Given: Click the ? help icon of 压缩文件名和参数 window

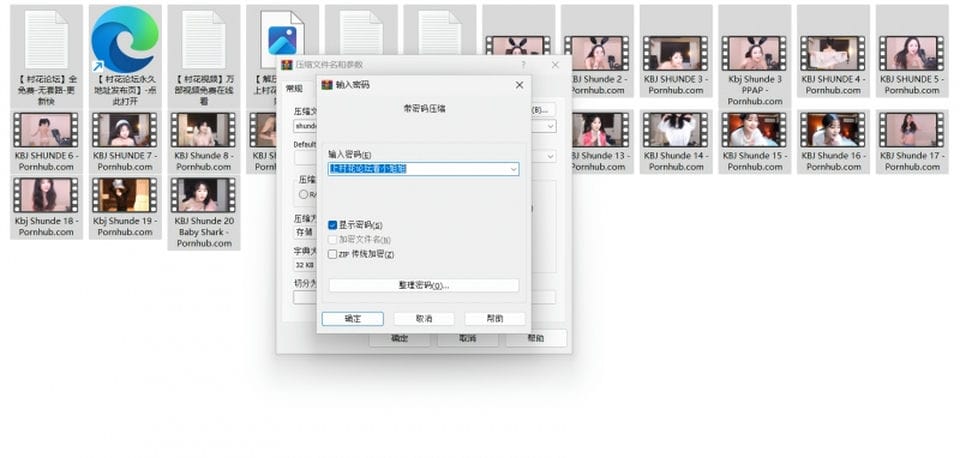Looking at the screenshot, I should tap(523, 65).
